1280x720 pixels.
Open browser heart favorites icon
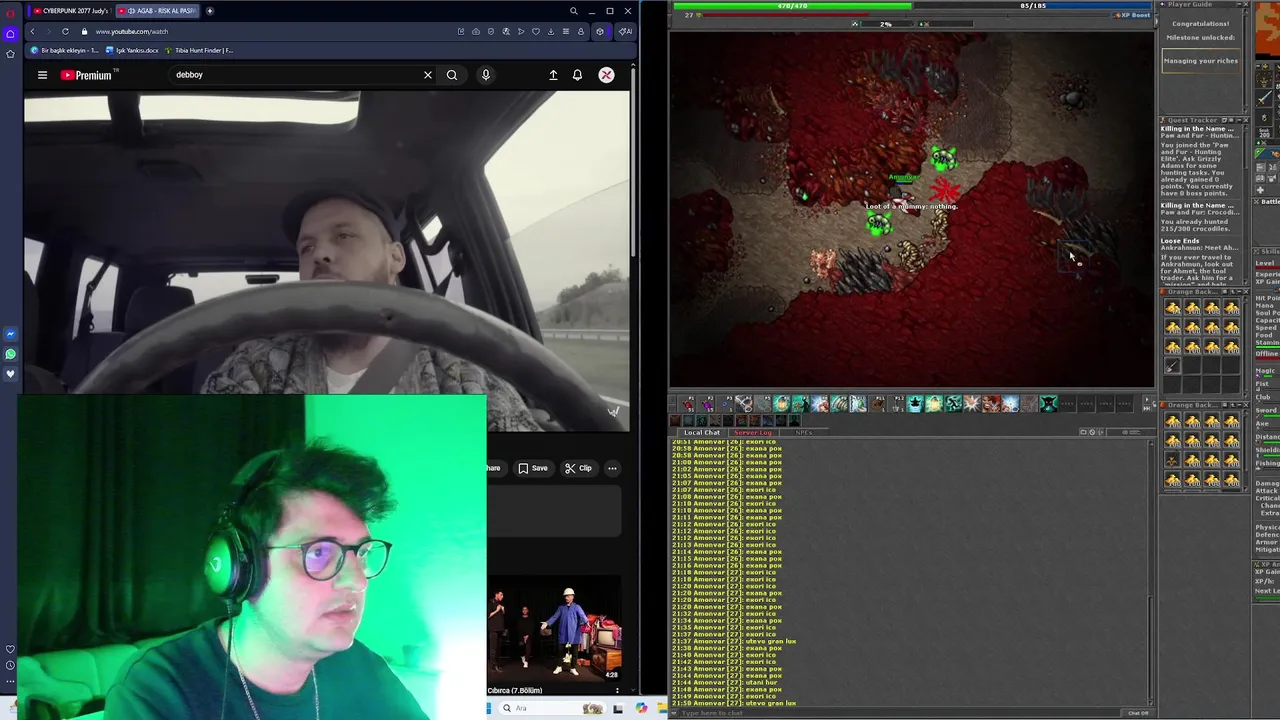pyautogui.click(x=536, y=31)
